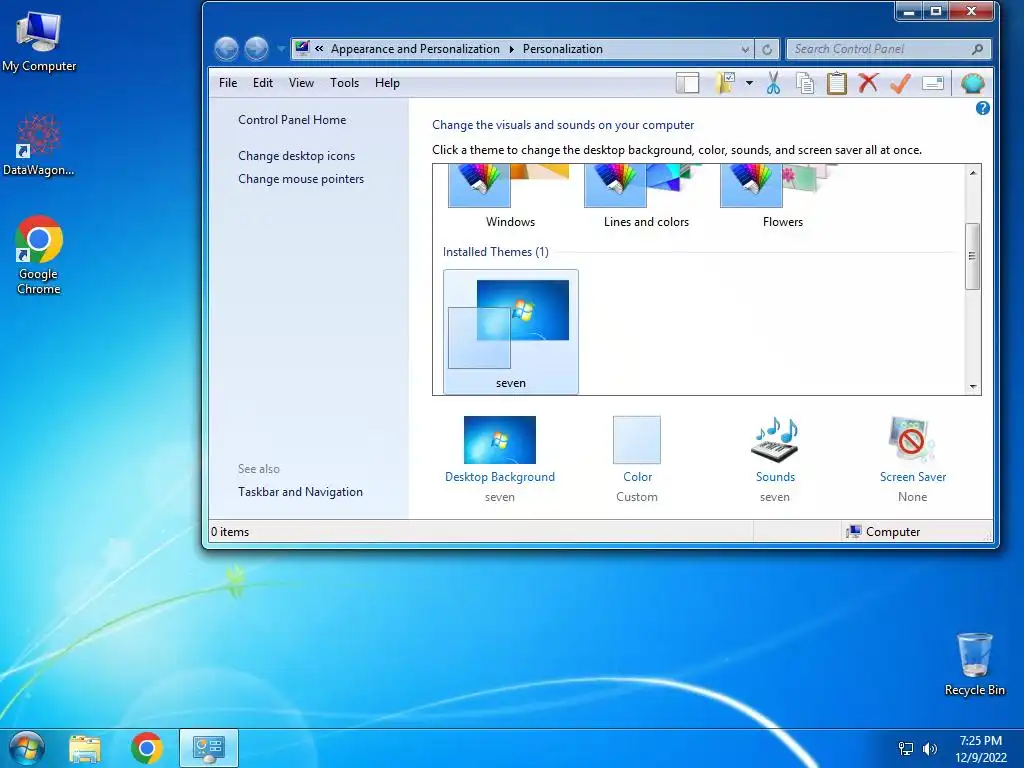Open Taskbar and Navigation link
The height and width of the screenshot is (768, 1024).
click(x=300, y=492)
